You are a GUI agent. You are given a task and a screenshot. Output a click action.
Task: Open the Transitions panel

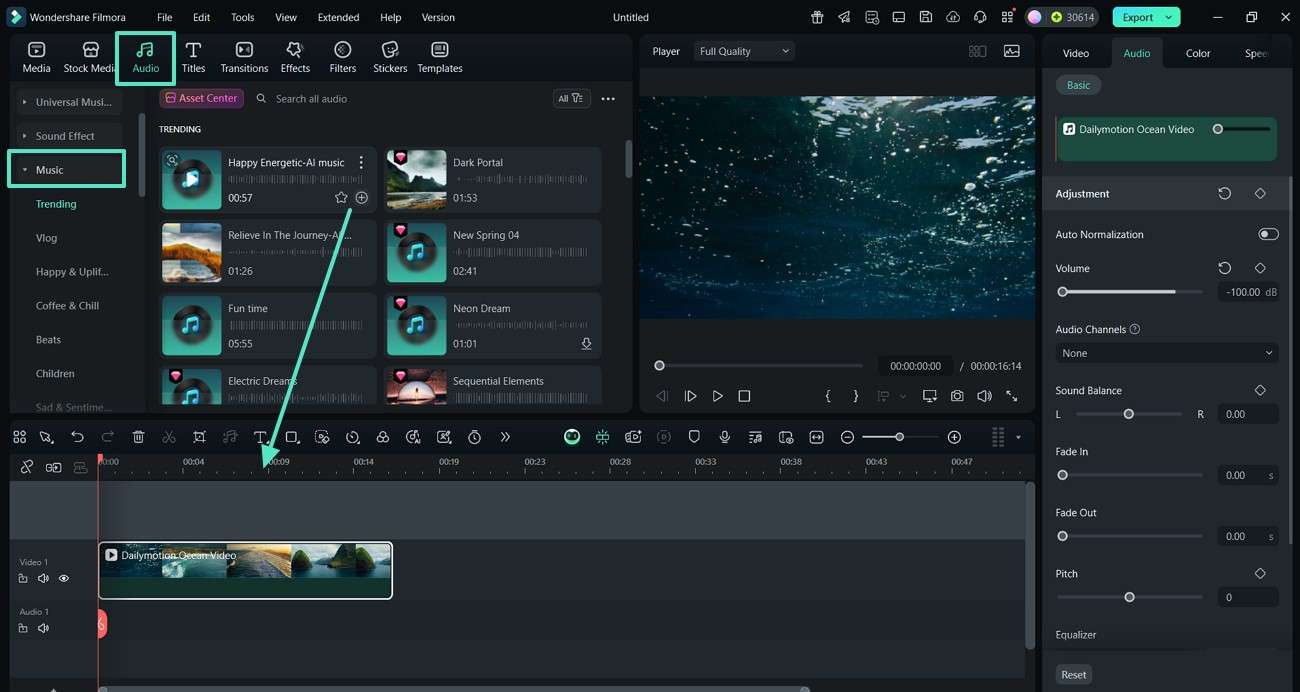click(x=244, y=58)
